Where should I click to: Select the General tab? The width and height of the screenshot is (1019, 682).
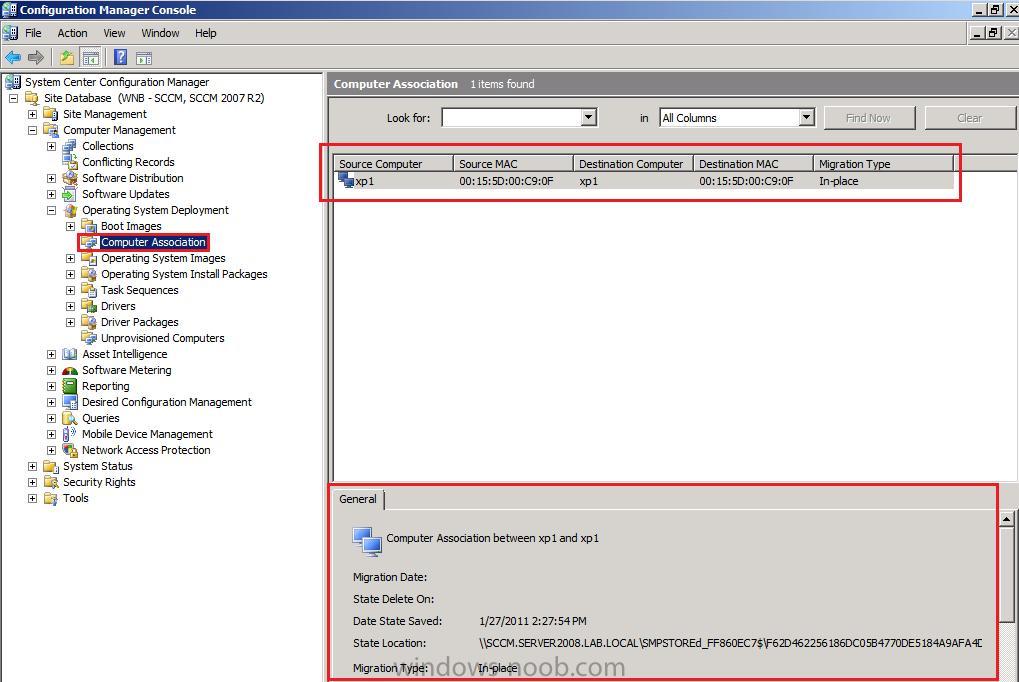coord(358,499)
